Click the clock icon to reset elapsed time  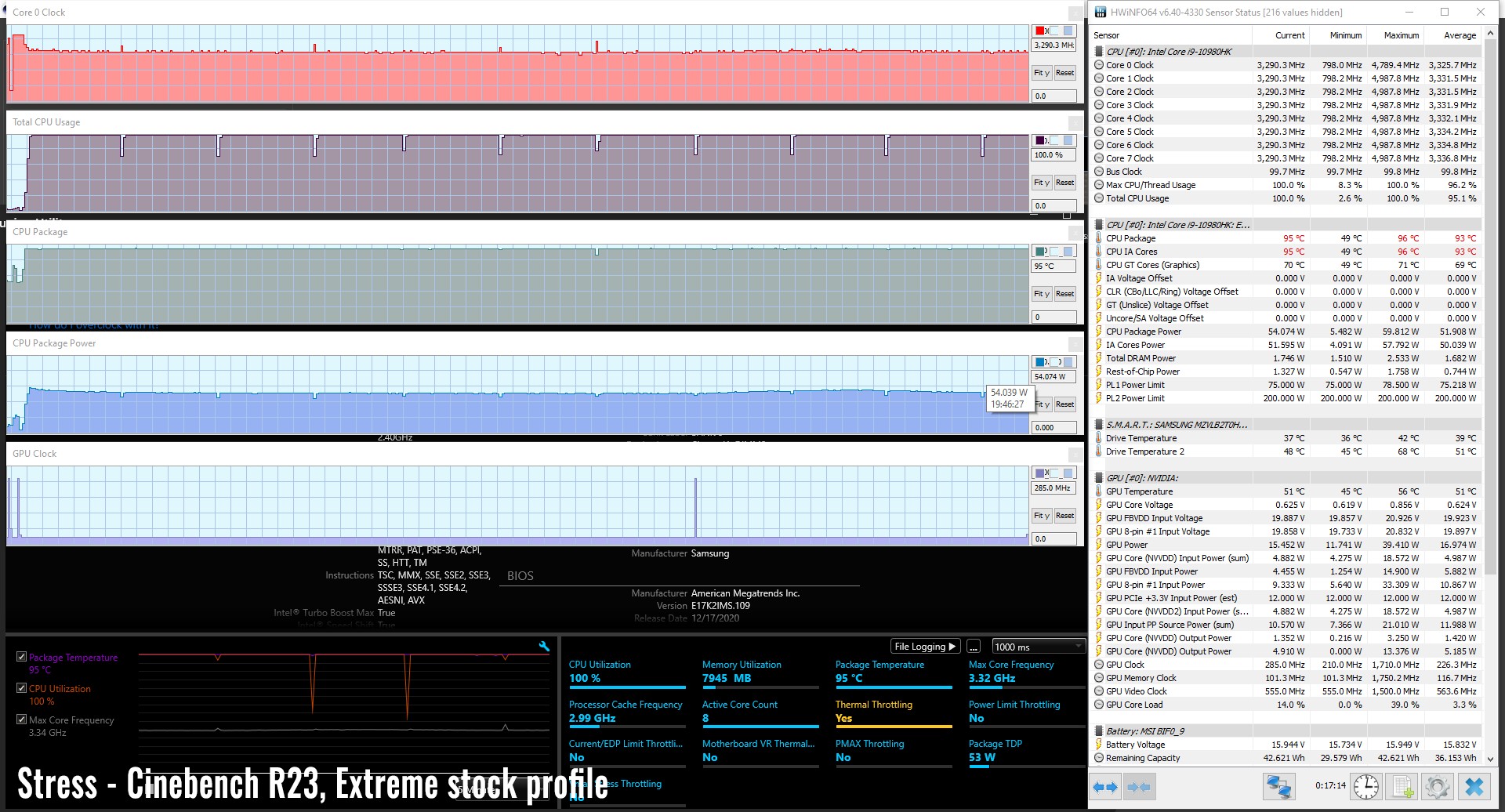point(1366,787)
